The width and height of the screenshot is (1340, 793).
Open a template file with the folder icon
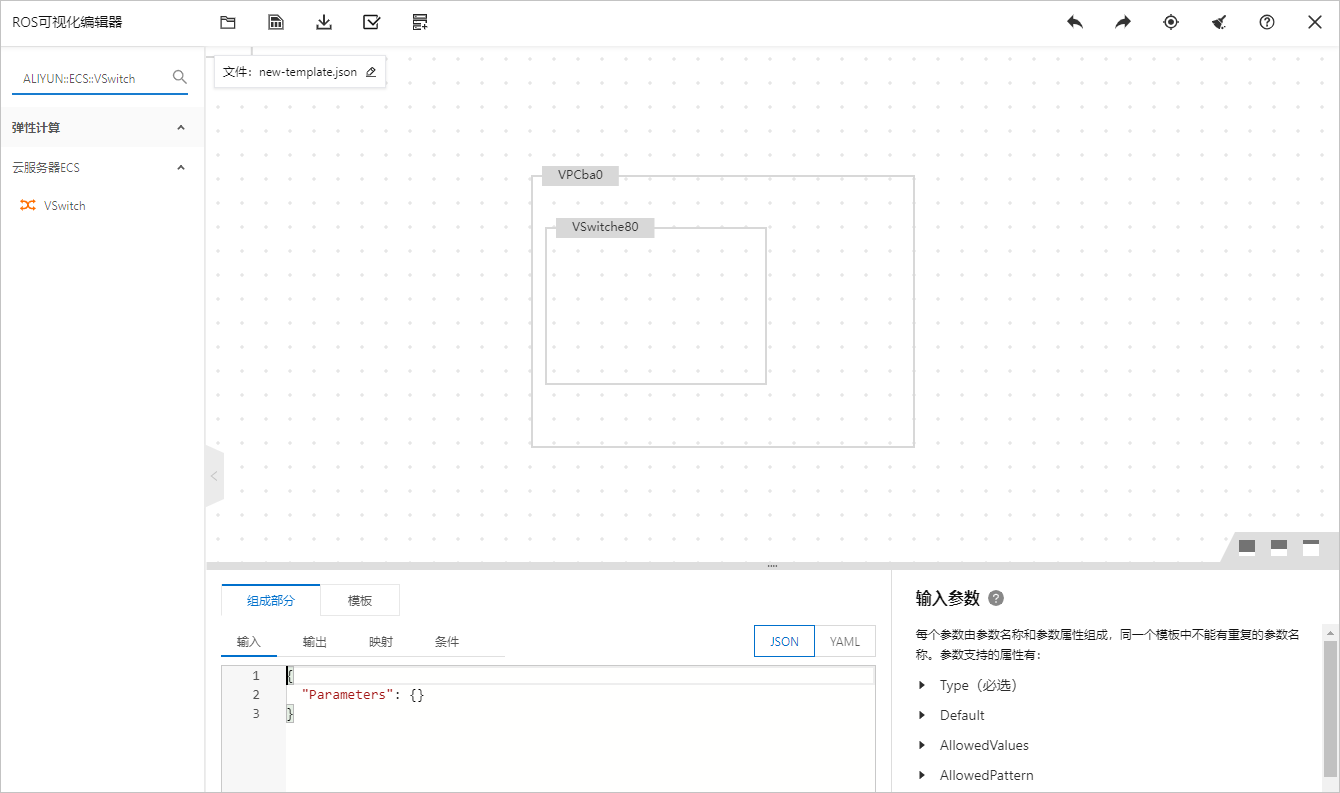[228, 22]
